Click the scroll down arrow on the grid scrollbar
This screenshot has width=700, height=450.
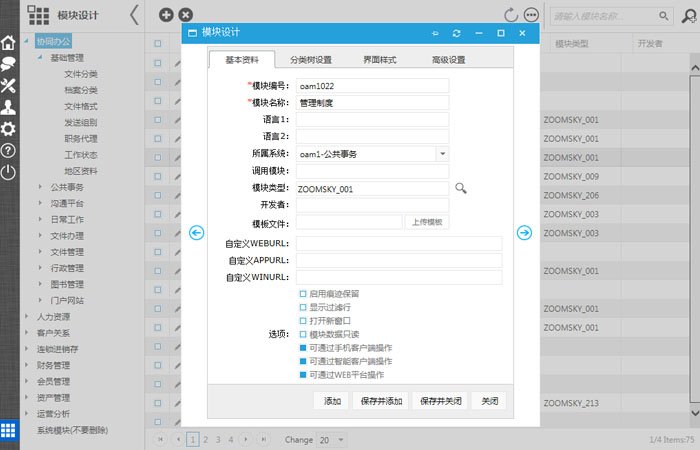[695, 412]
